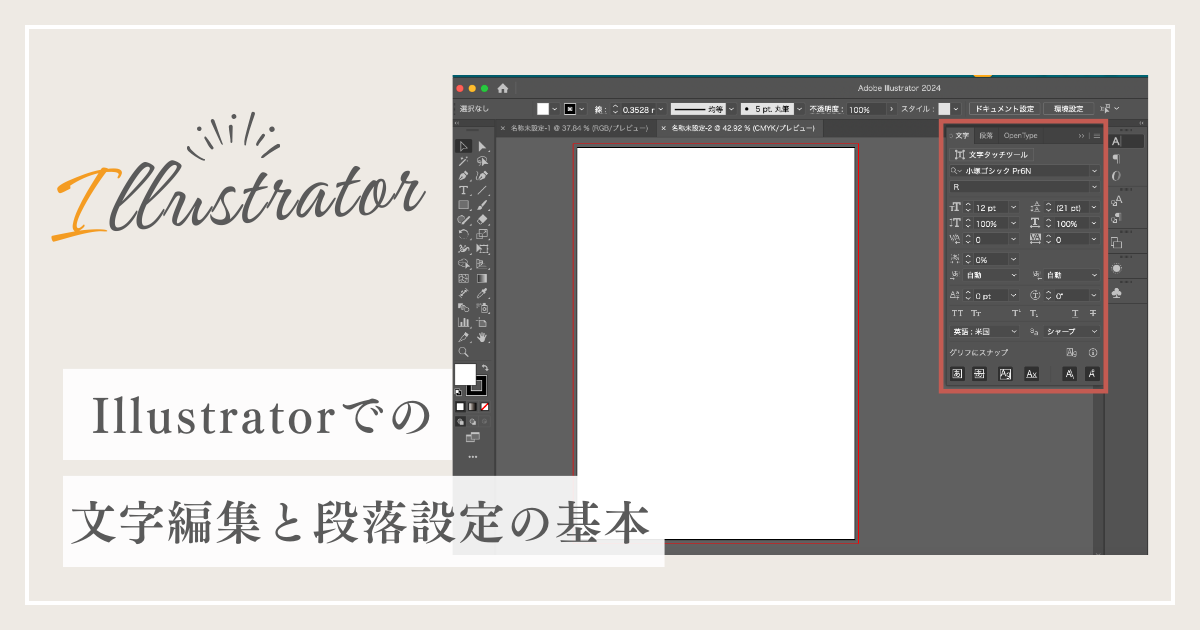1200x630 pixels.
Task: Select the Curvature tool
Action: click(482, 176)
